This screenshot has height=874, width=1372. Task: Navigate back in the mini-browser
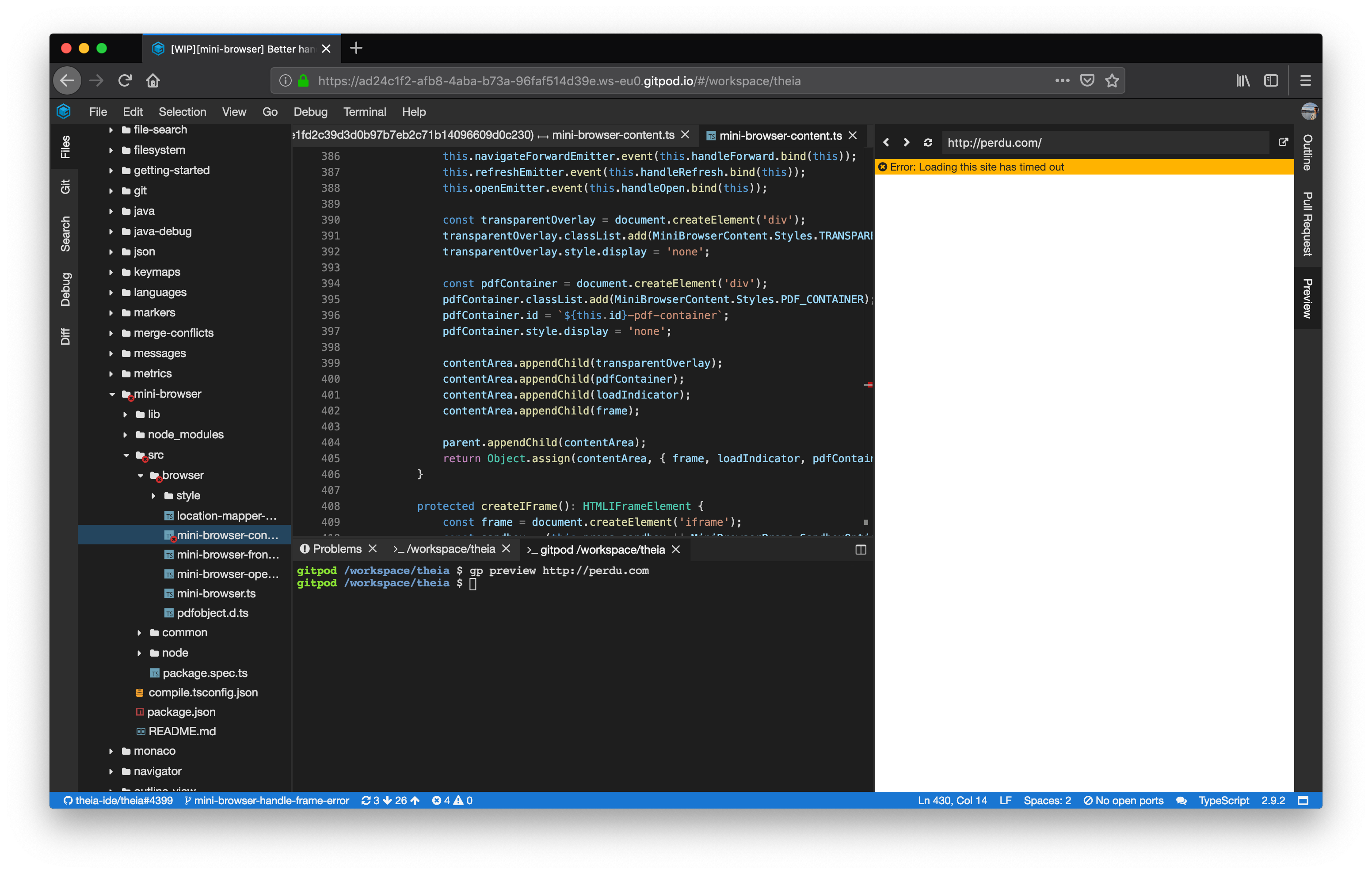point(887,142)
